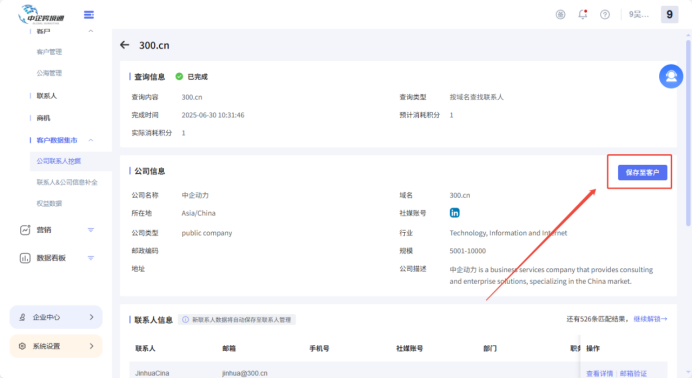Open the user name dropdown 9吴...

coord(639,15)
